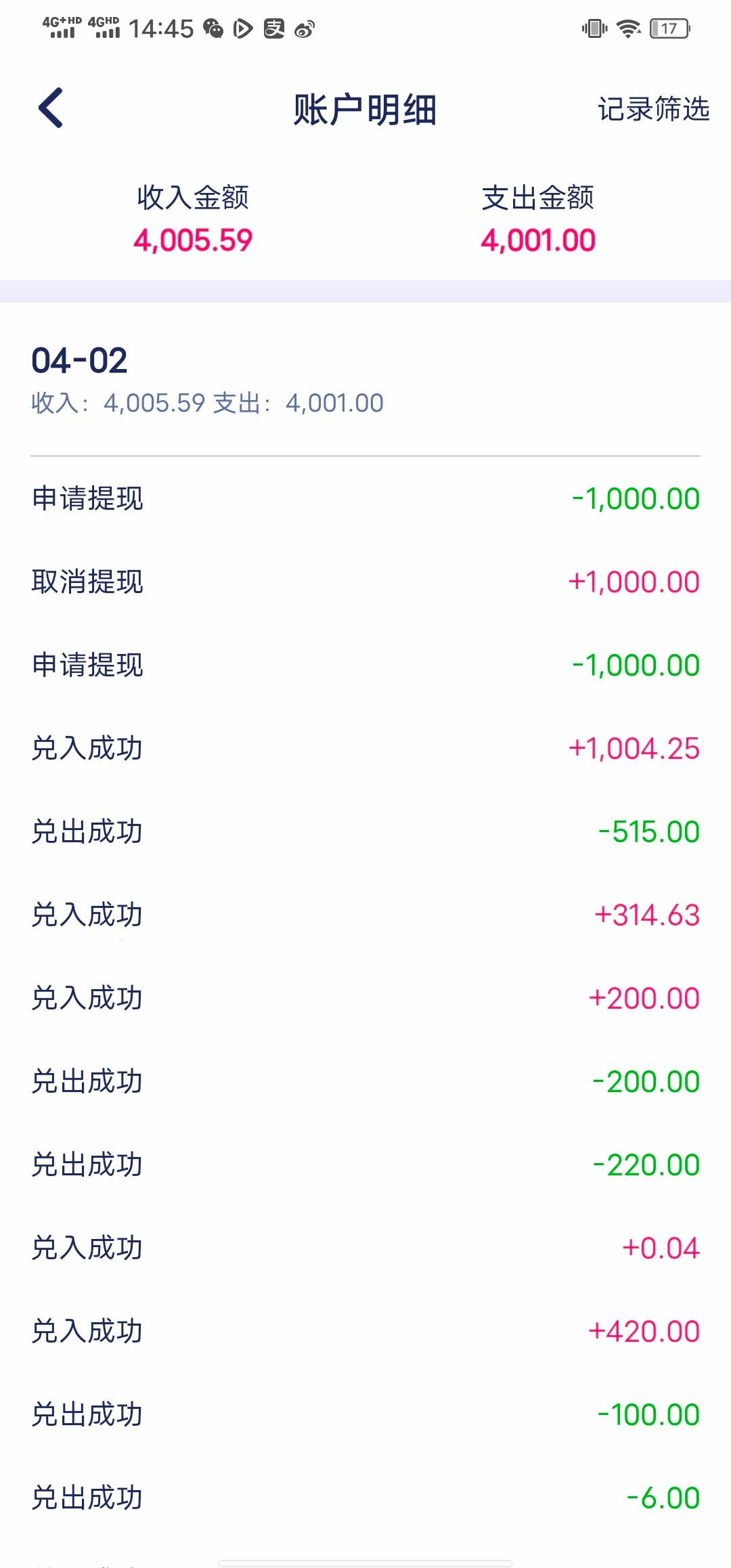Open the 兑入成功 +420.00 record
731x1568 pixels.
[x=365, y=1331]
